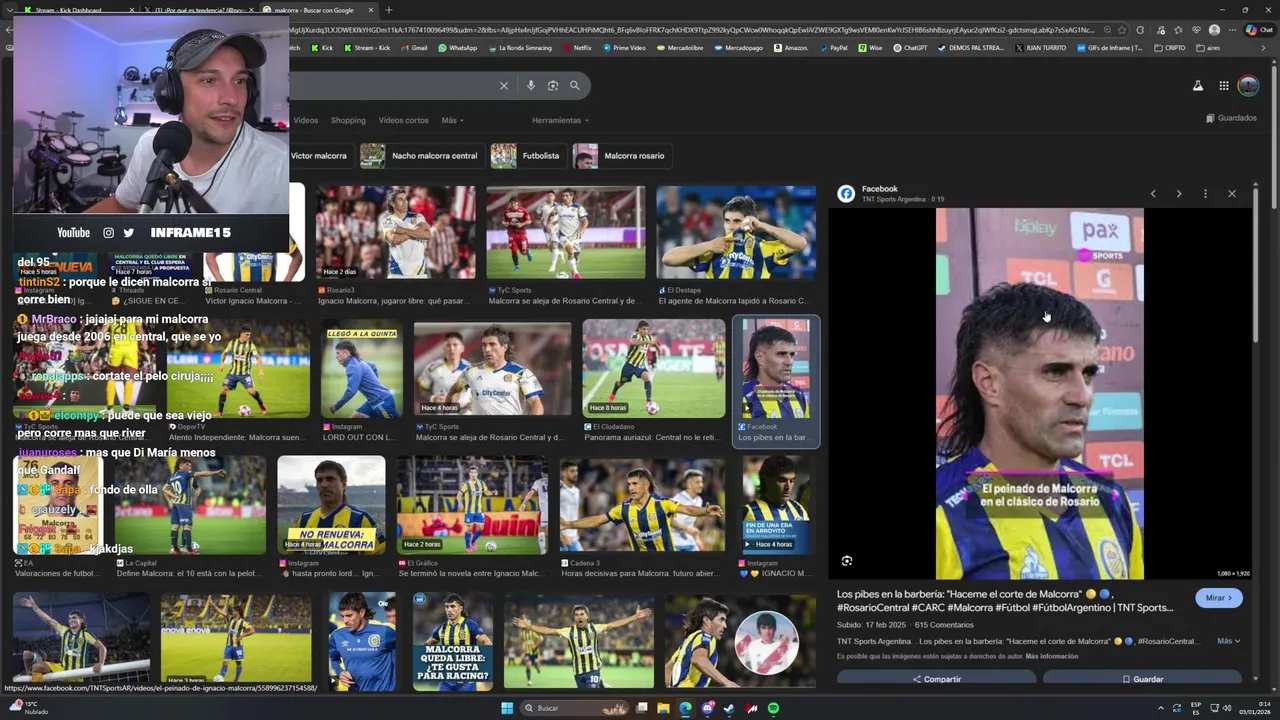This screenshot has height=720, width=1280.
Task: Expand Más description in preview panel
Action: coord(1229,641)
